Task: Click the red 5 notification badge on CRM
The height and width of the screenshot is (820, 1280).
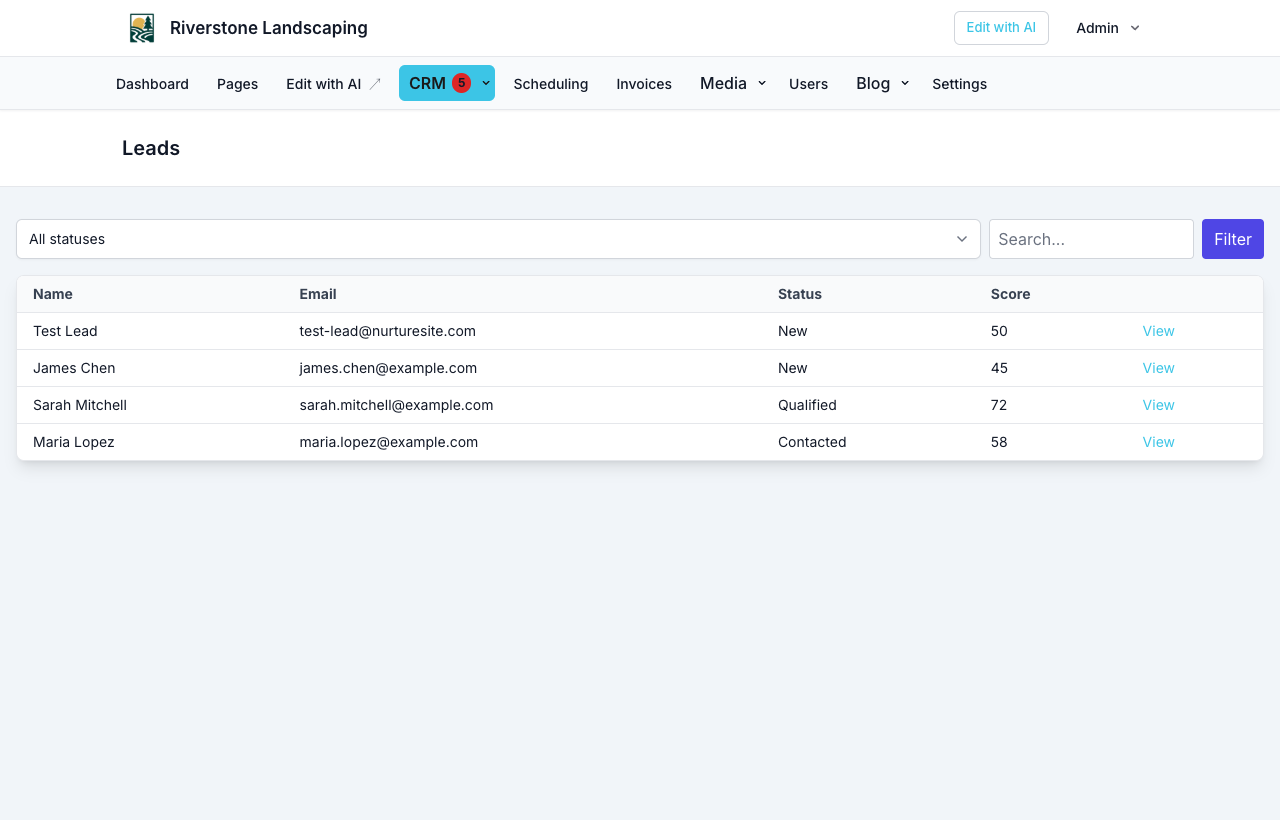Action: pos(461,83)
